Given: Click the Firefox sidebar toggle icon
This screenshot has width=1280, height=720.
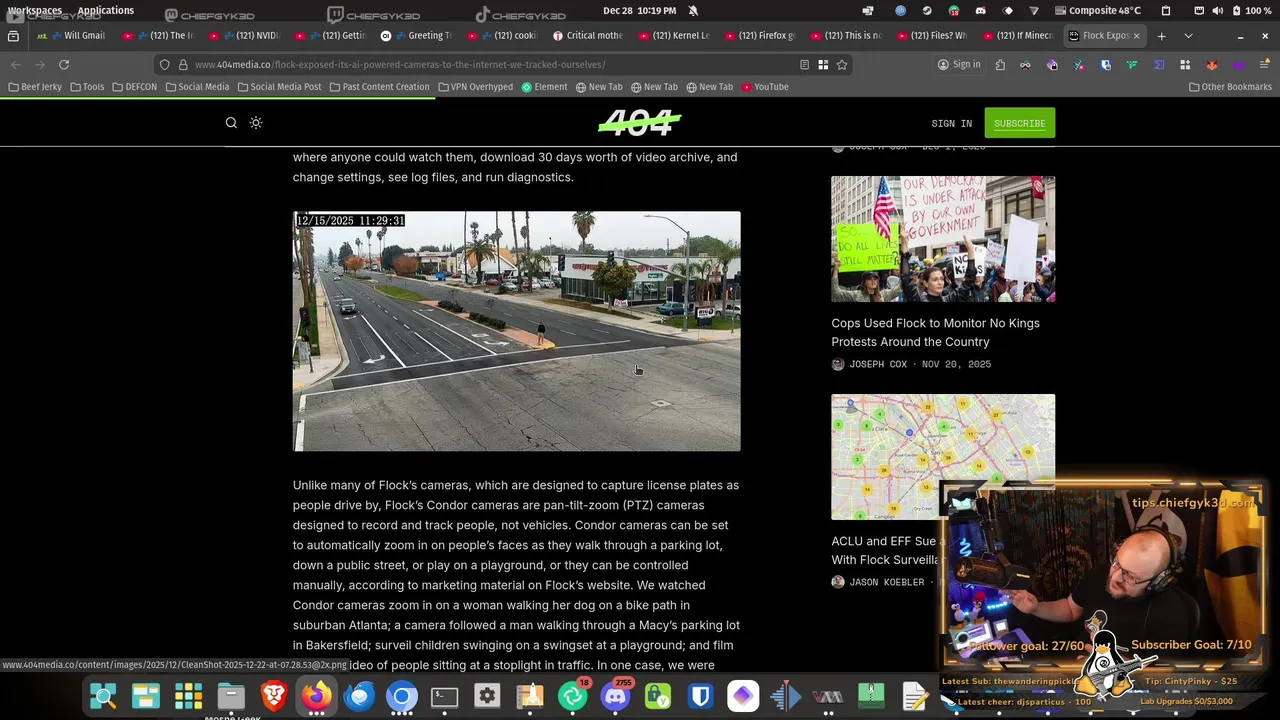Looking at the screenshot, I should pos(13,36).
